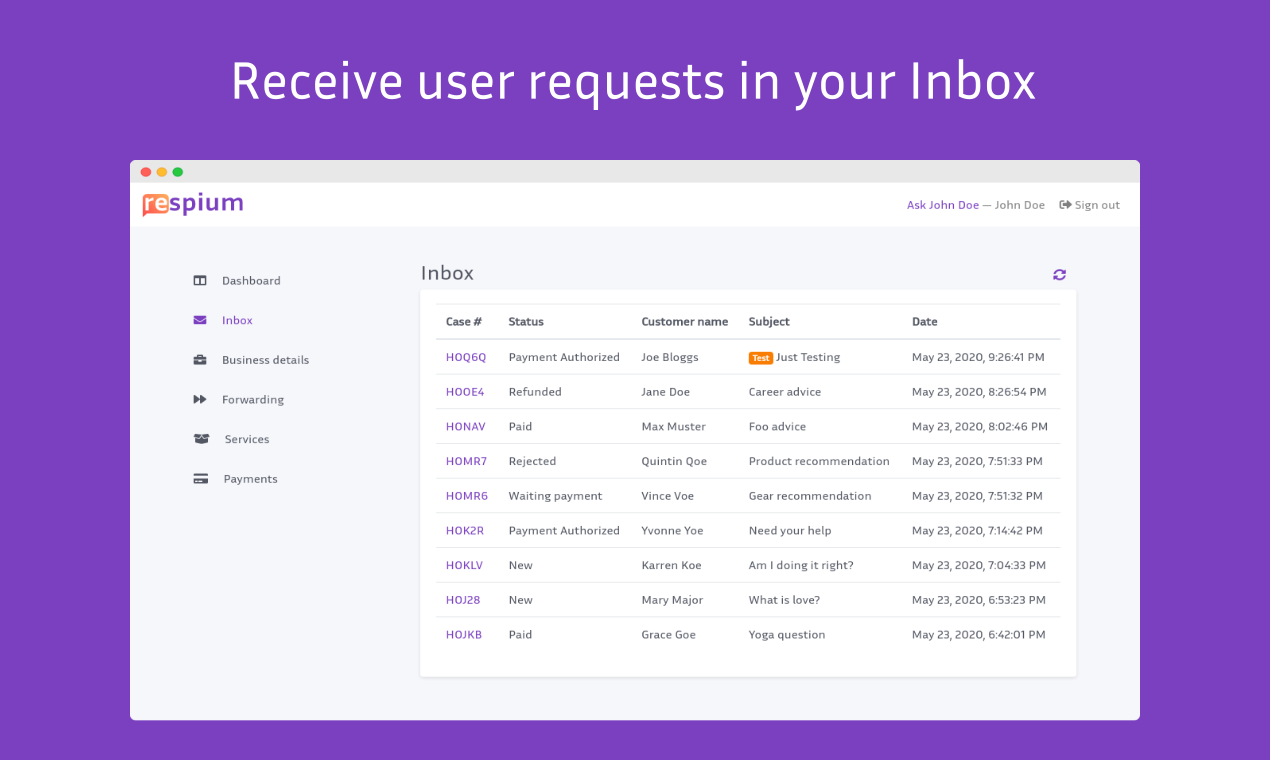Click customer name Karren Koe

point(672,566)
